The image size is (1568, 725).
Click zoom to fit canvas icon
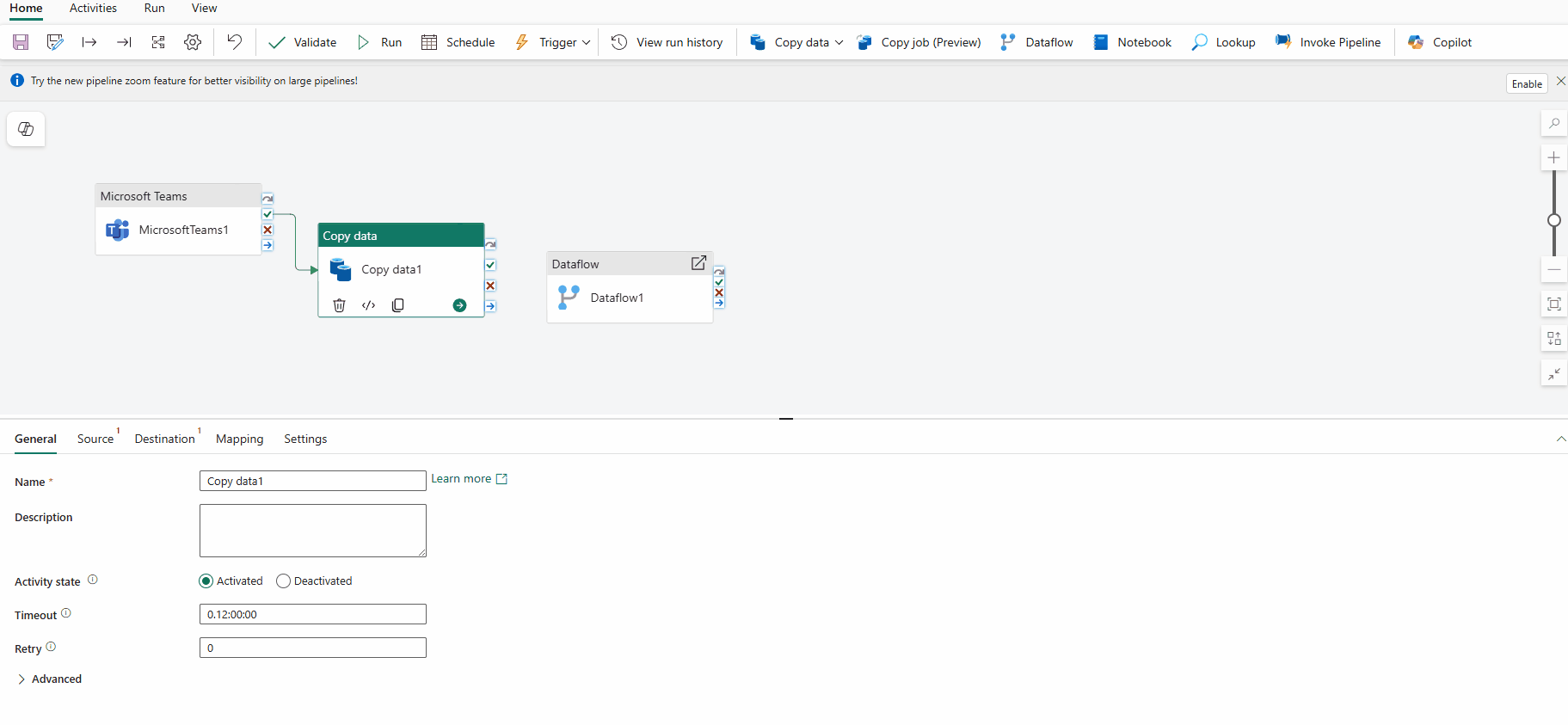tap(1553, 304)
